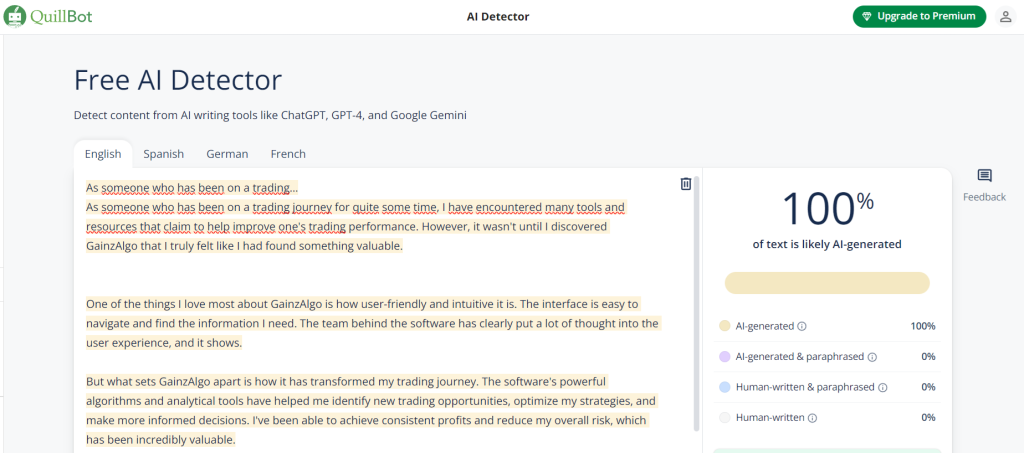This screenshot has width=1024, height=453.
Task: Click the purple AI-generated & paraphrased dot
Action: (724, 357)
